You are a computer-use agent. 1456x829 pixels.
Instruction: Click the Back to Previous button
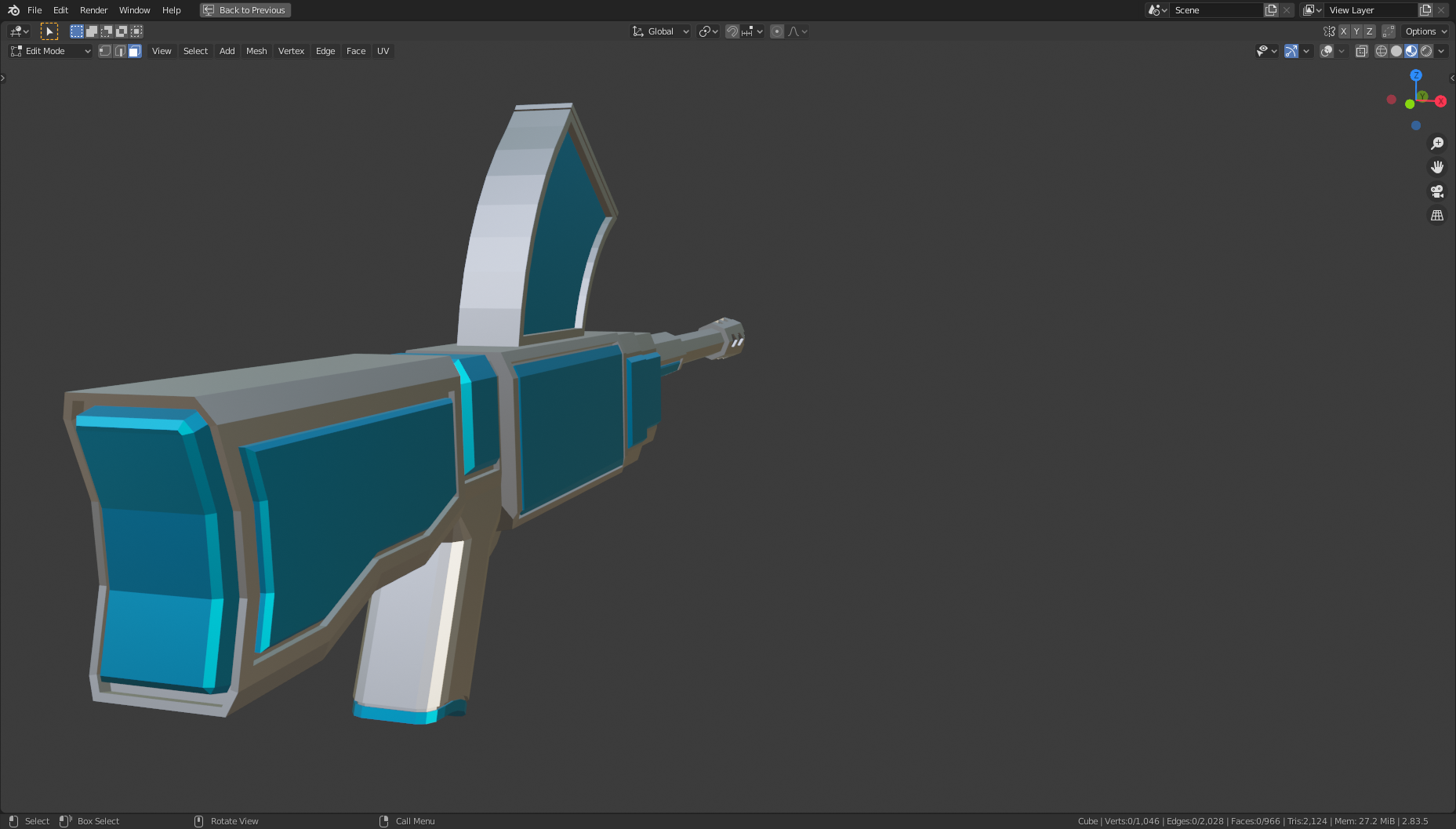245,10
